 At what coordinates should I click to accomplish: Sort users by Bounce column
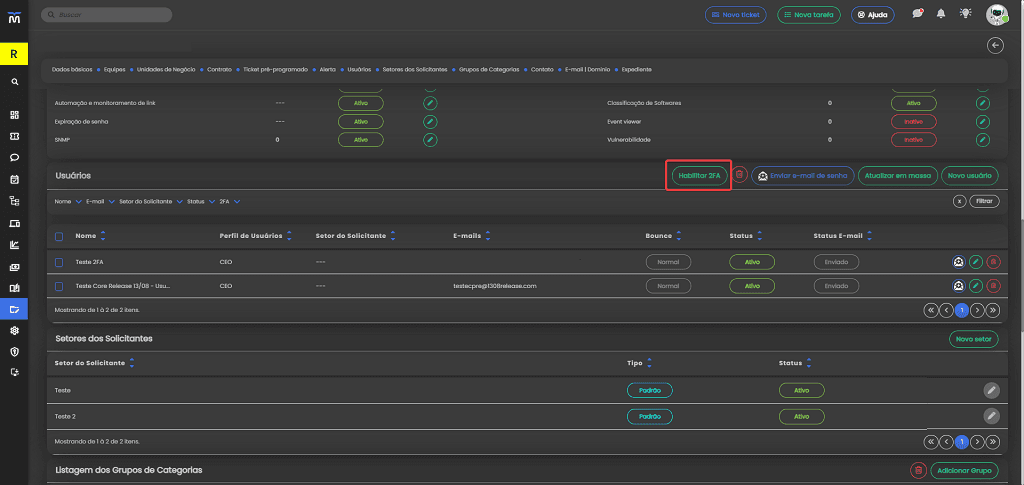coord(679,236)
